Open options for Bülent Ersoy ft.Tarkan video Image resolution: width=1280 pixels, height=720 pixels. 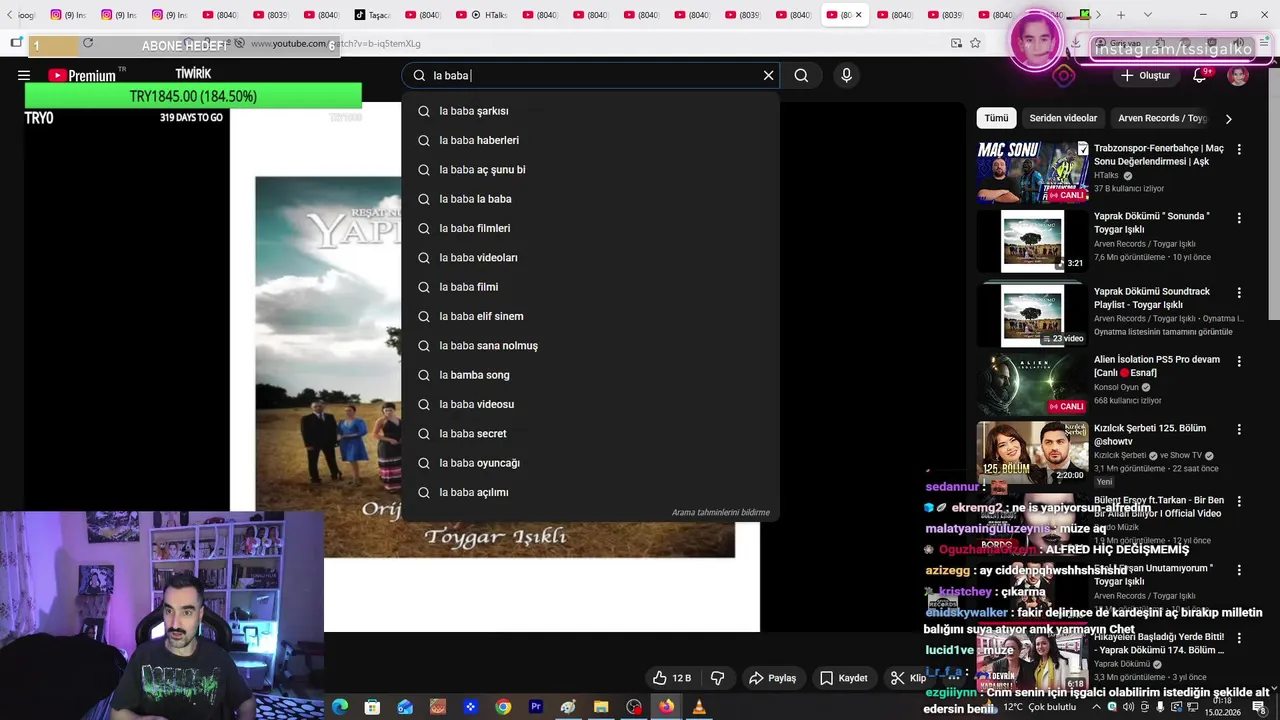pos(1239,501)
